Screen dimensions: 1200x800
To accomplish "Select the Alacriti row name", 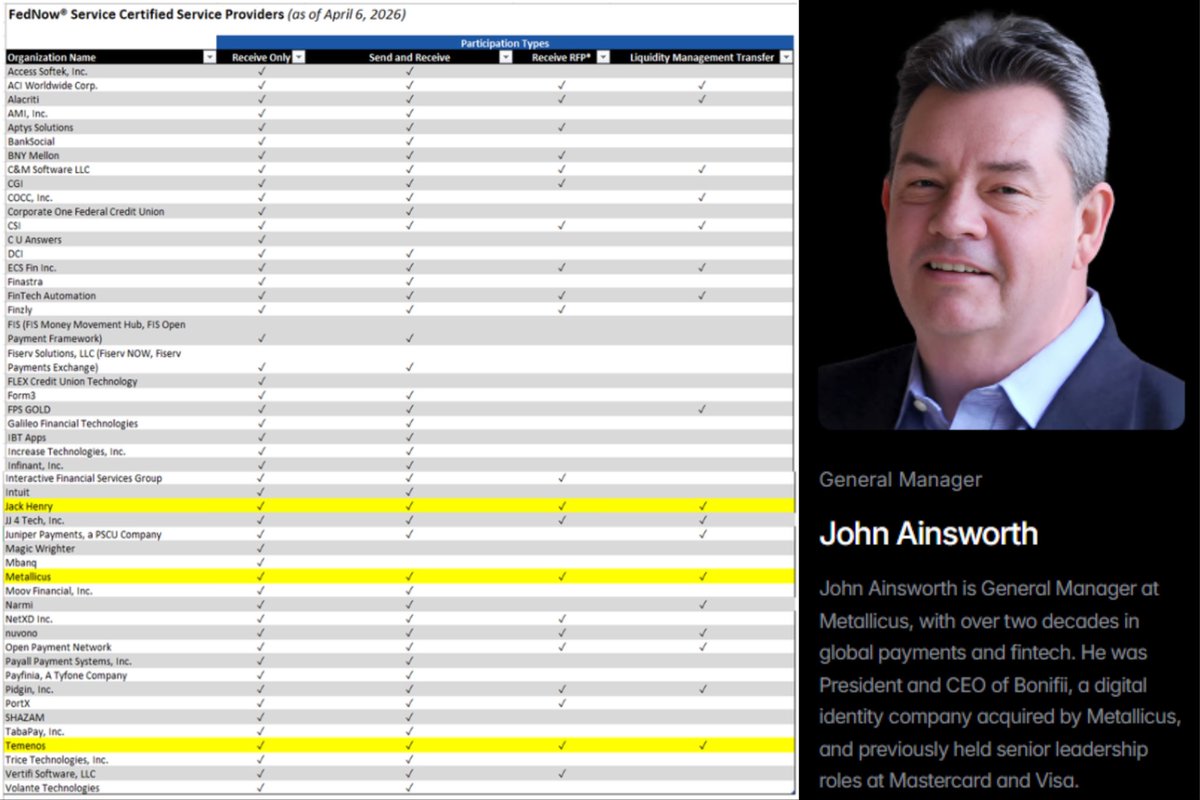I will [x=111, y=99].
